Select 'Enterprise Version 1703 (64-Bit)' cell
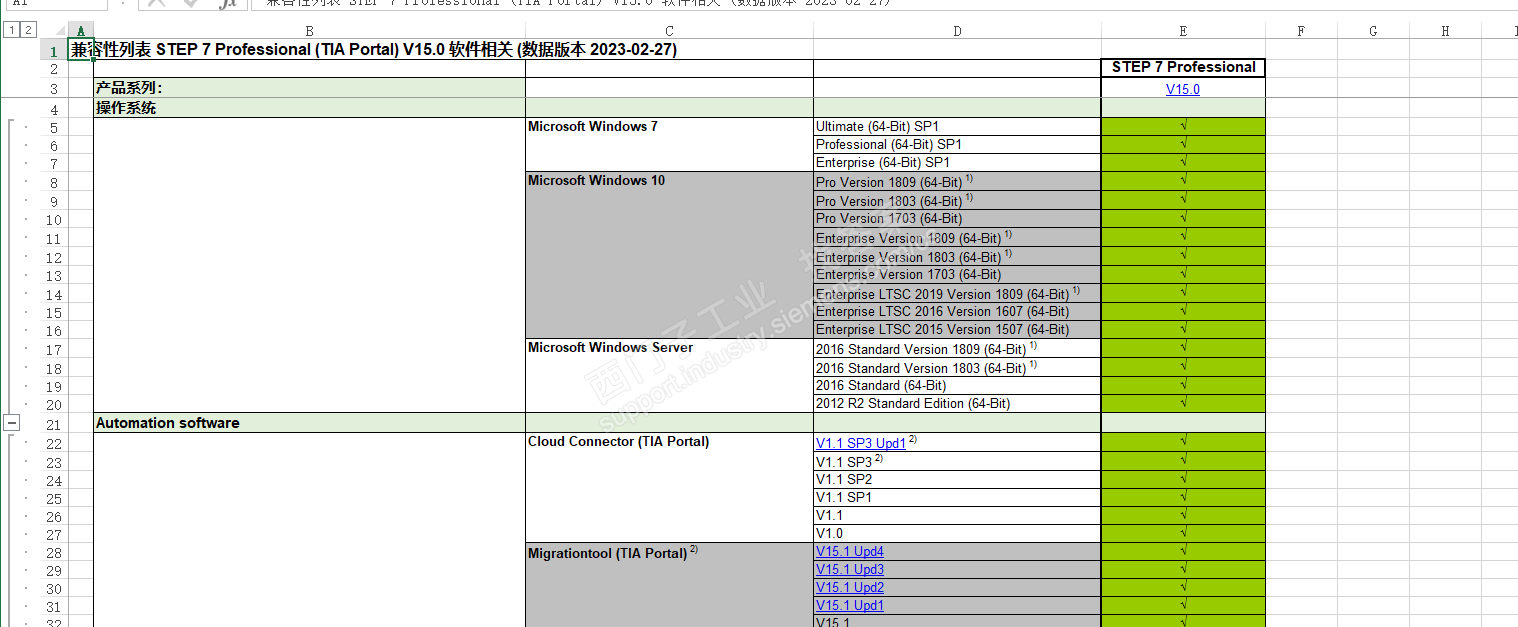Screen dimensions: 1518x627 (x=957, y=275)
